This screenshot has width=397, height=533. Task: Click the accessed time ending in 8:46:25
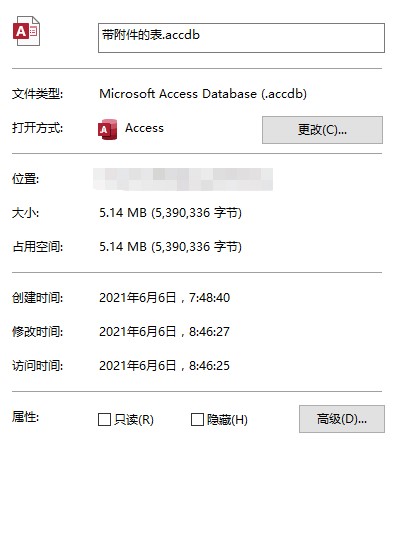(x=165, y=366)
